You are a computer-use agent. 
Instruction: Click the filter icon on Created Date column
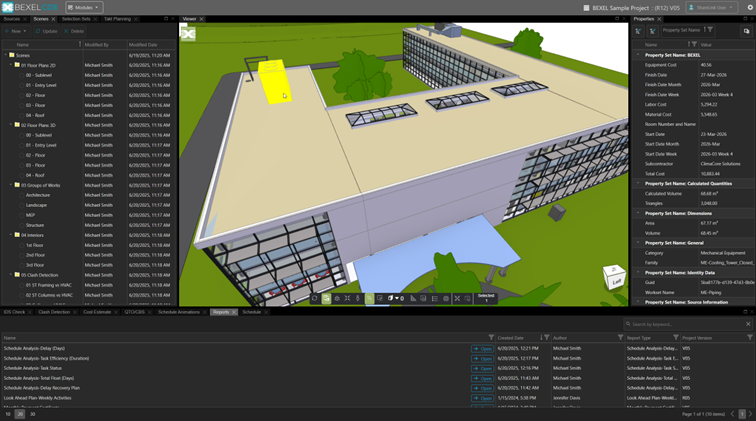[546, 338]
